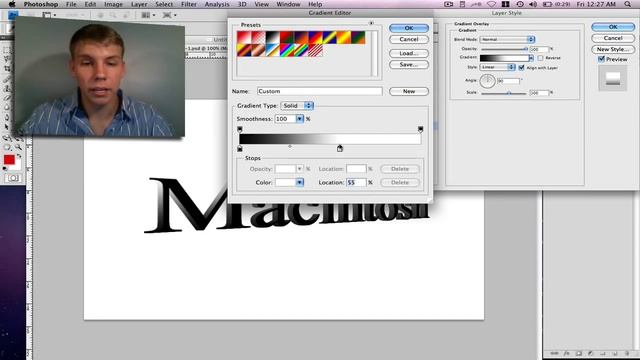
Task: Enable the Reverse gradient checkbox
Action: (x=540, y=58)
